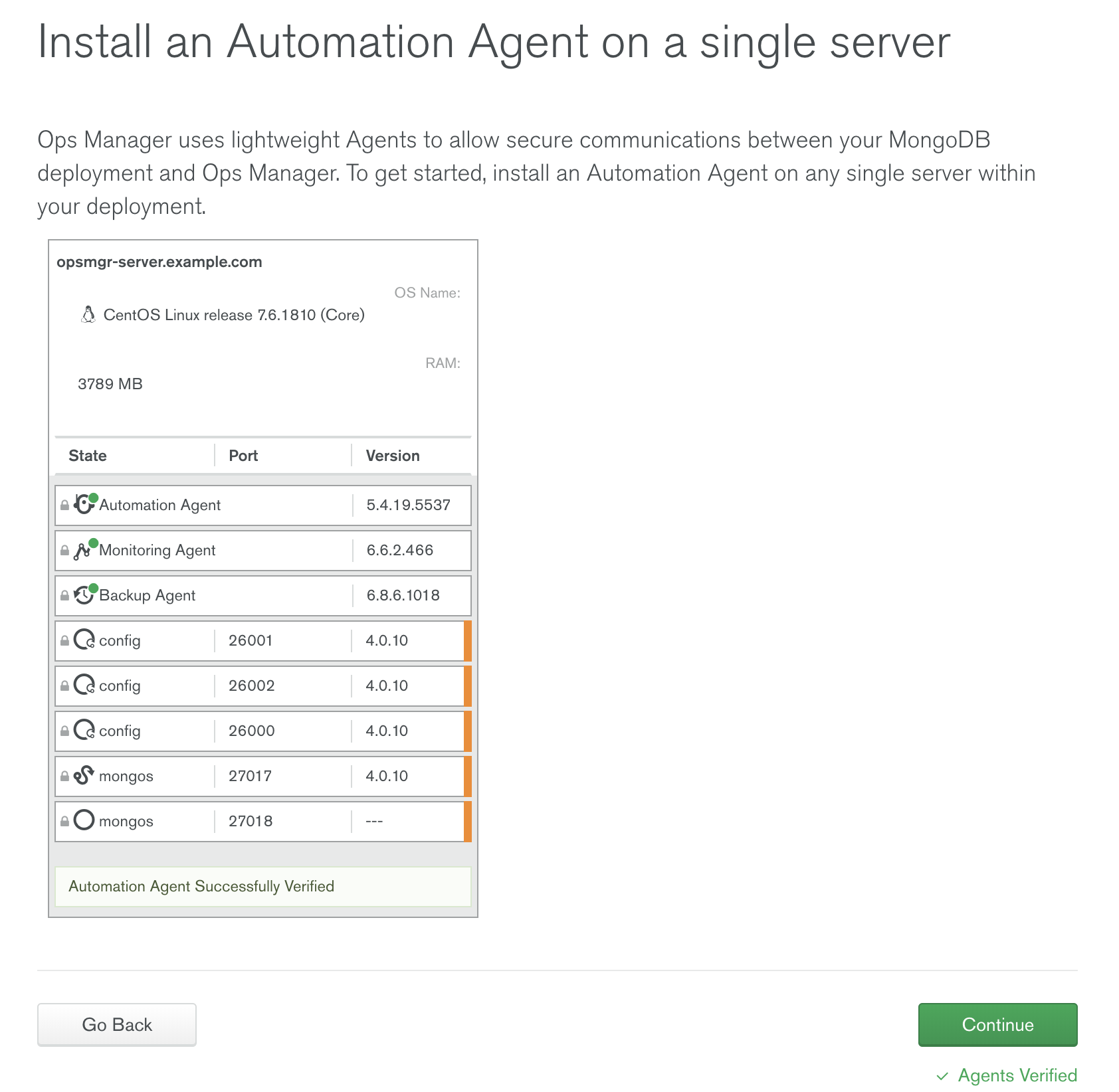1119x1092 pixels.
Task: Click port 26002 in the config row
Action: coord(252,685)
